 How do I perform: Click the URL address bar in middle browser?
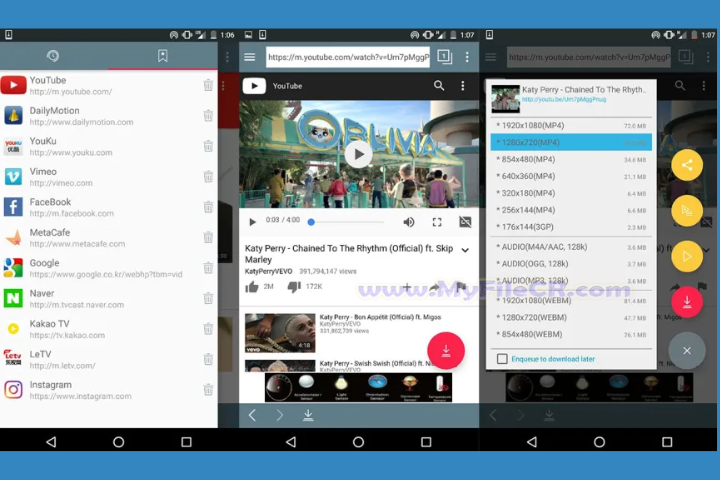348,57
